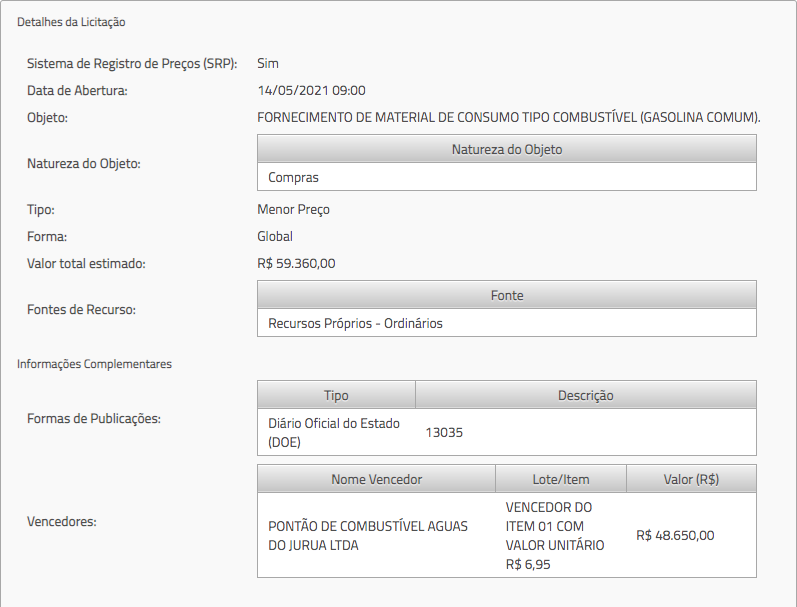Click the description value 13035
Viewport: 797px width, 607px height.
click(x=444, y=433)
